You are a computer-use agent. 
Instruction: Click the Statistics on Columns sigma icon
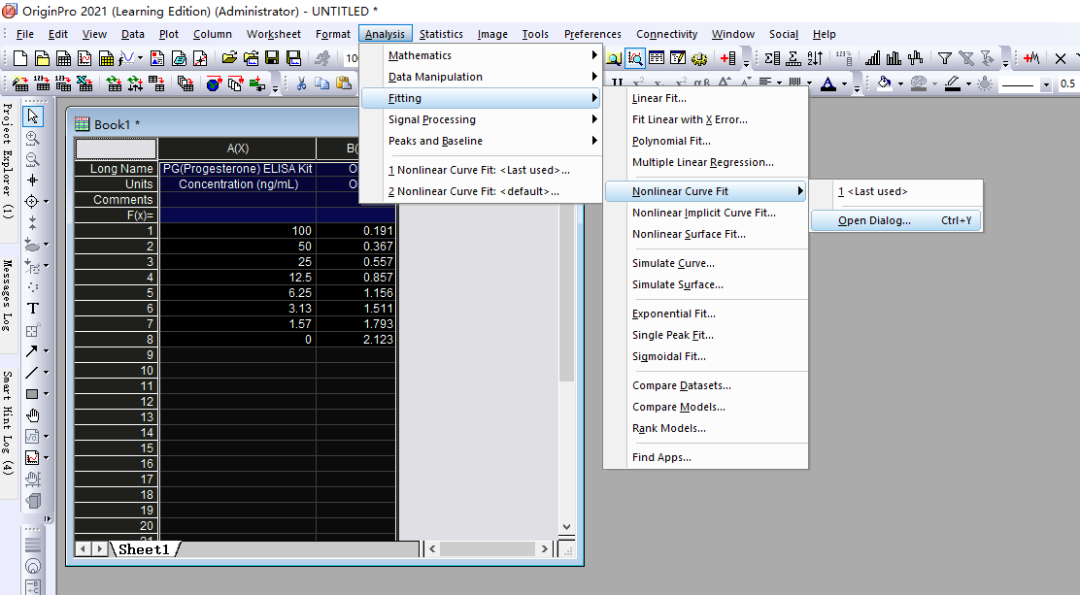click(772, 59)
